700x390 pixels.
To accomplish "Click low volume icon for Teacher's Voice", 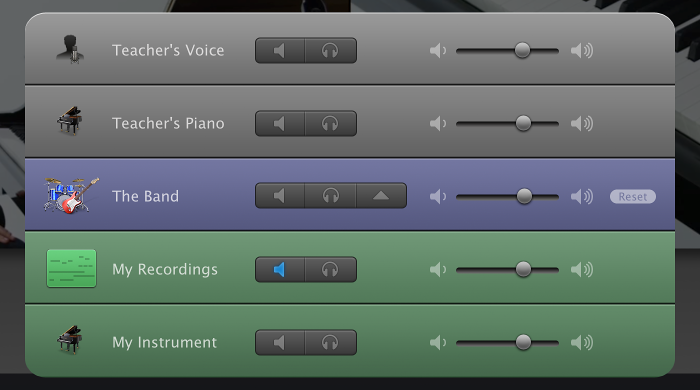I will 438,50.
